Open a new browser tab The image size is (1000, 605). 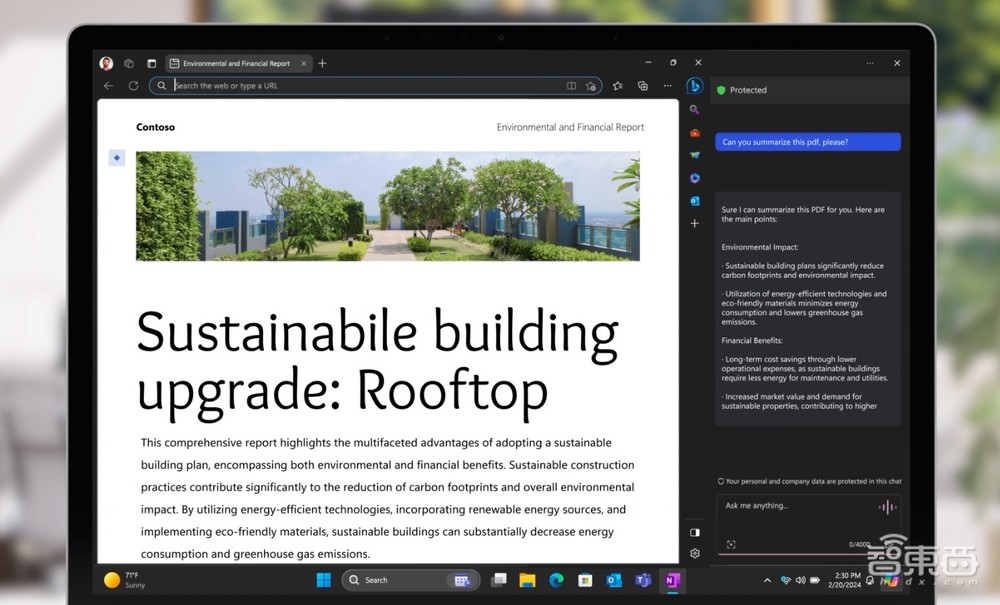322,63
